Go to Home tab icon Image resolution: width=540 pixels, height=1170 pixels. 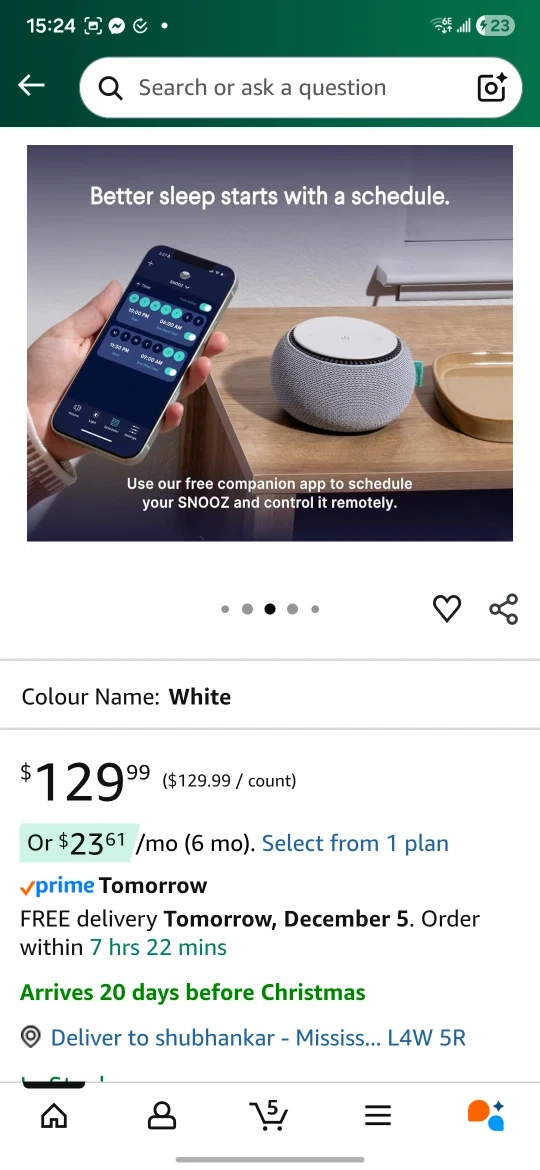tap(54, 1116)
